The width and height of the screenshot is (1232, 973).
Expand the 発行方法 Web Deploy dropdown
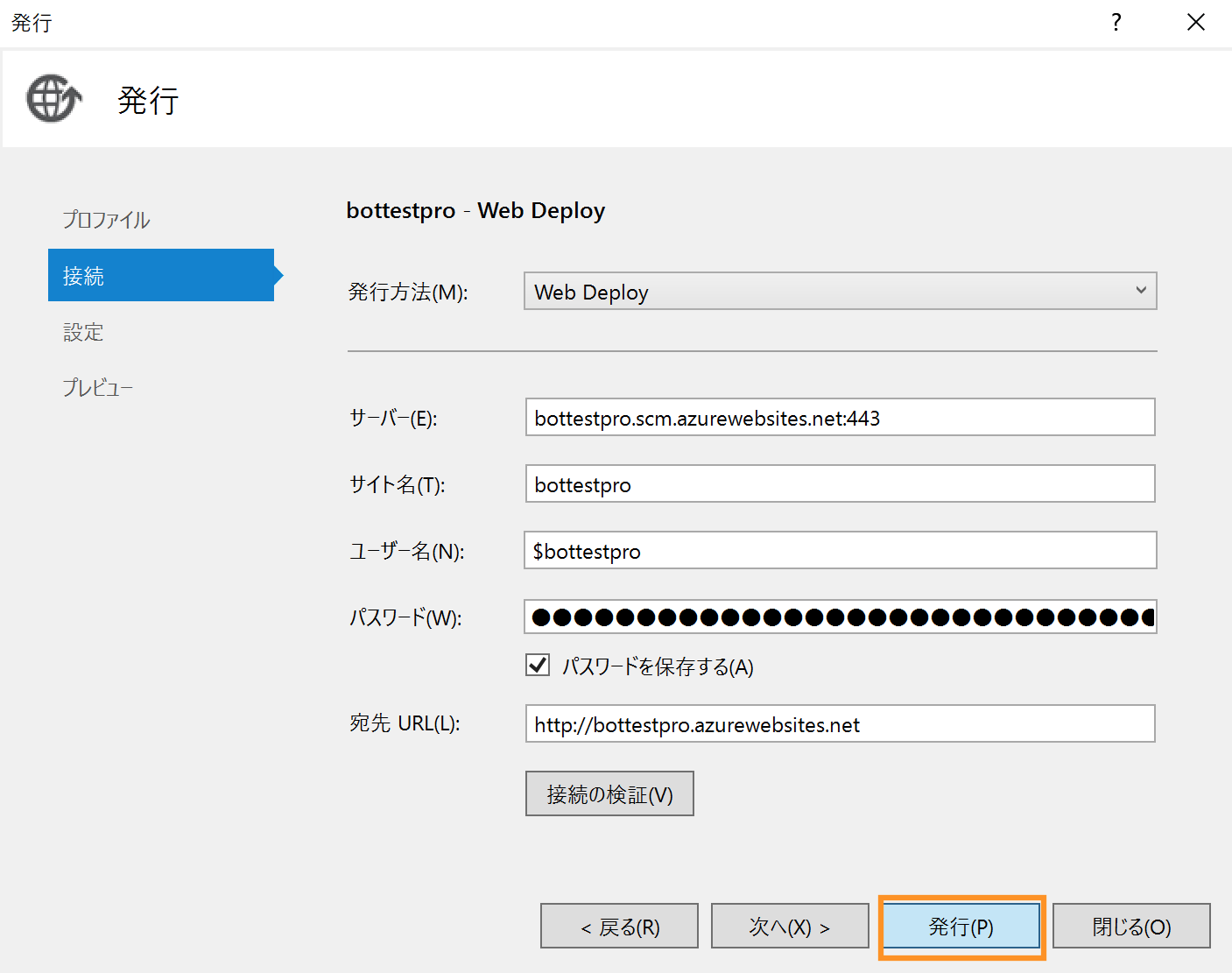(841, 291)
